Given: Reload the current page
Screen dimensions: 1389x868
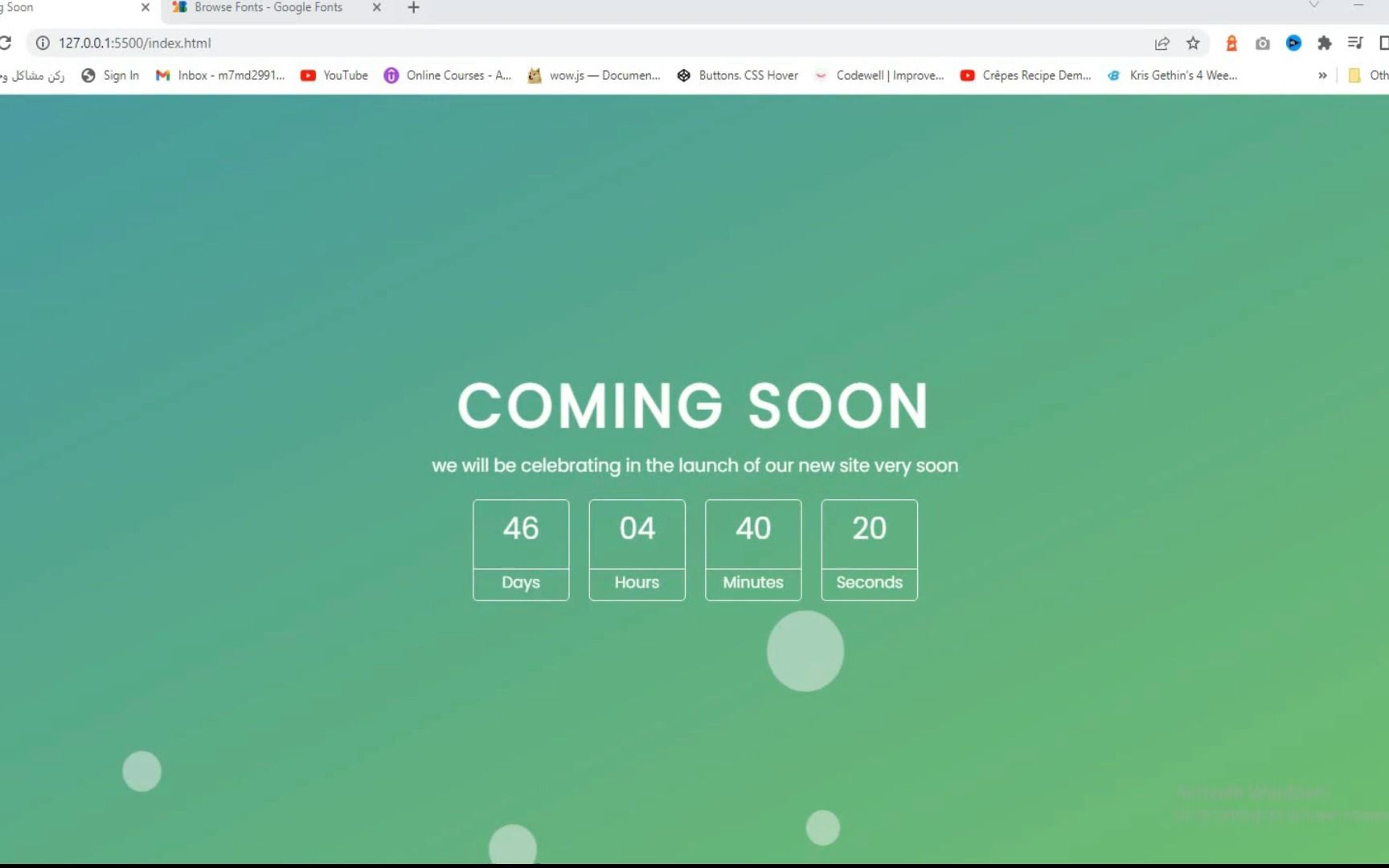Looking at the screenshot, I should tap(6, 43).
